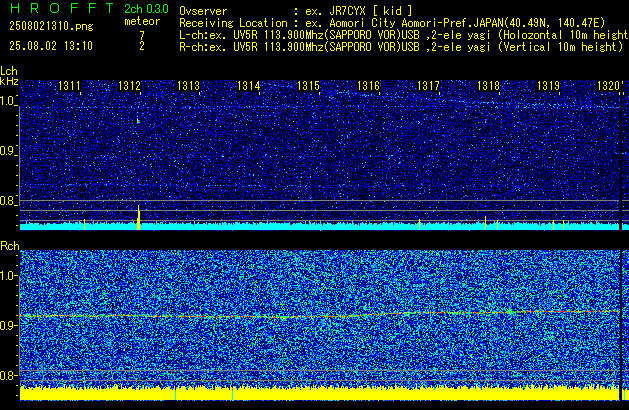Click the 1313 time marker
The height and width of the screenshot is (410, 629).
click(189, 86)
